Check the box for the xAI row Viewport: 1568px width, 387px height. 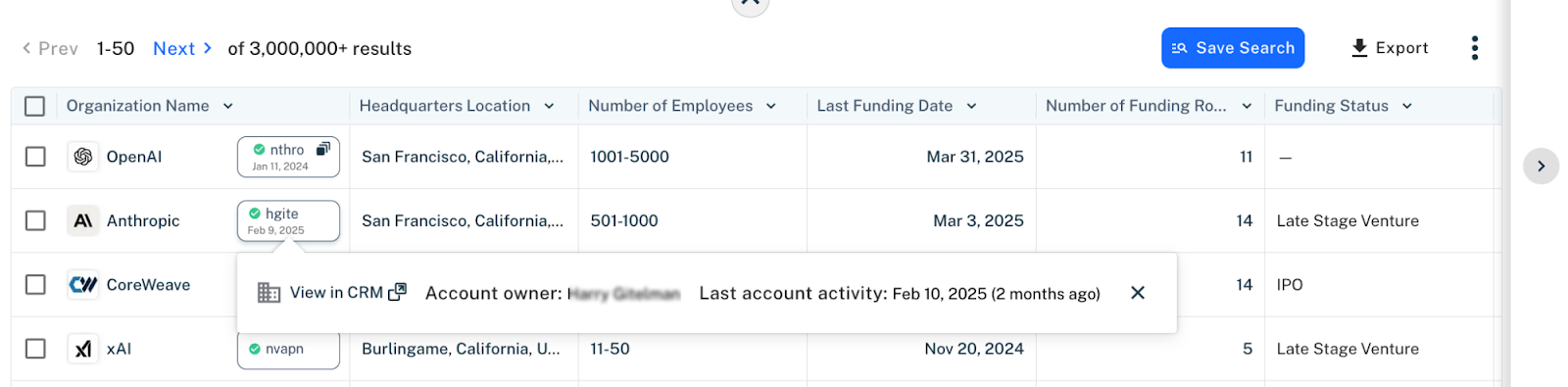35,349
